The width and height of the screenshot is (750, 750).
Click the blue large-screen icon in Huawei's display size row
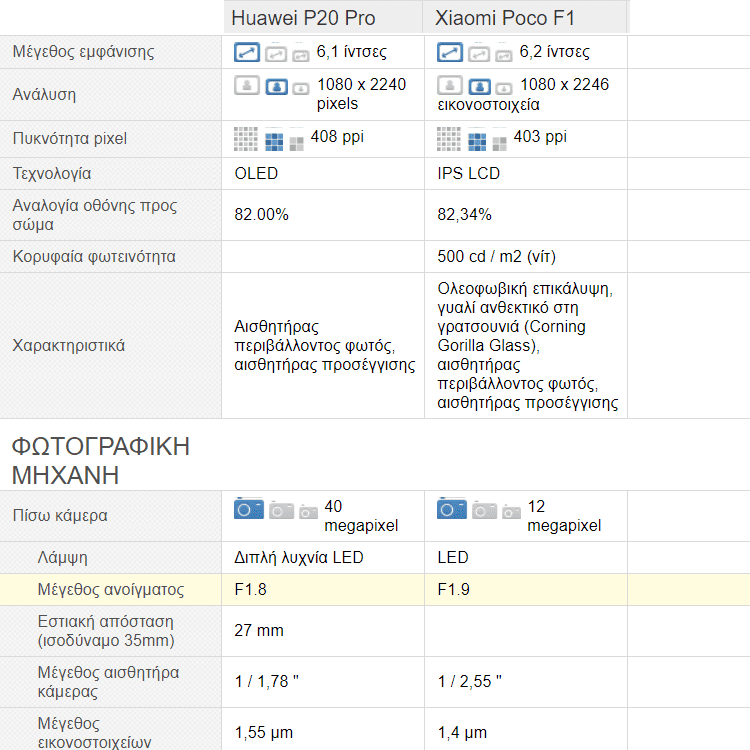(x=247, y=52)
